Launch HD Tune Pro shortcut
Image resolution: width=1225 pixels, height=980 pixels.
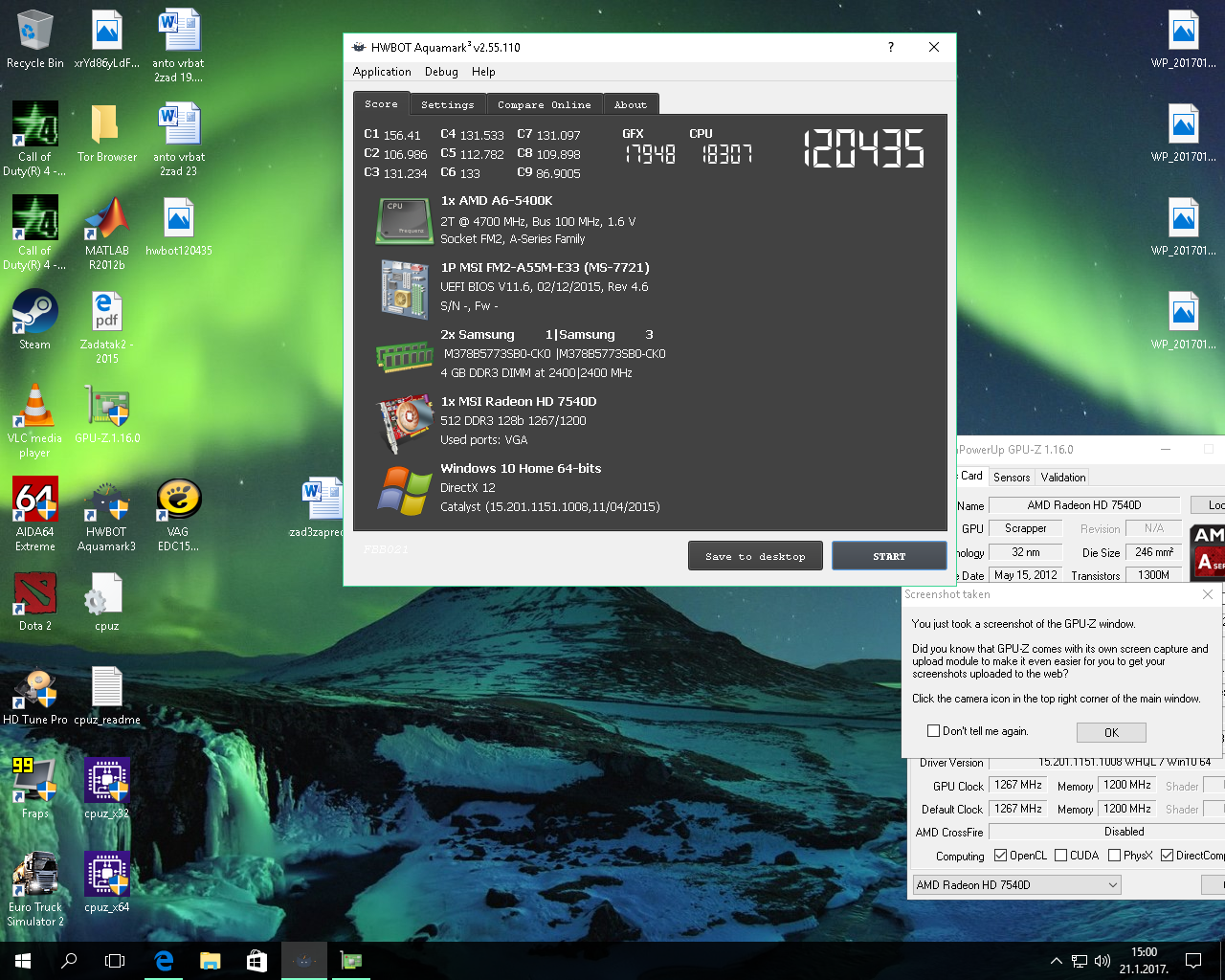coord(35,695)
